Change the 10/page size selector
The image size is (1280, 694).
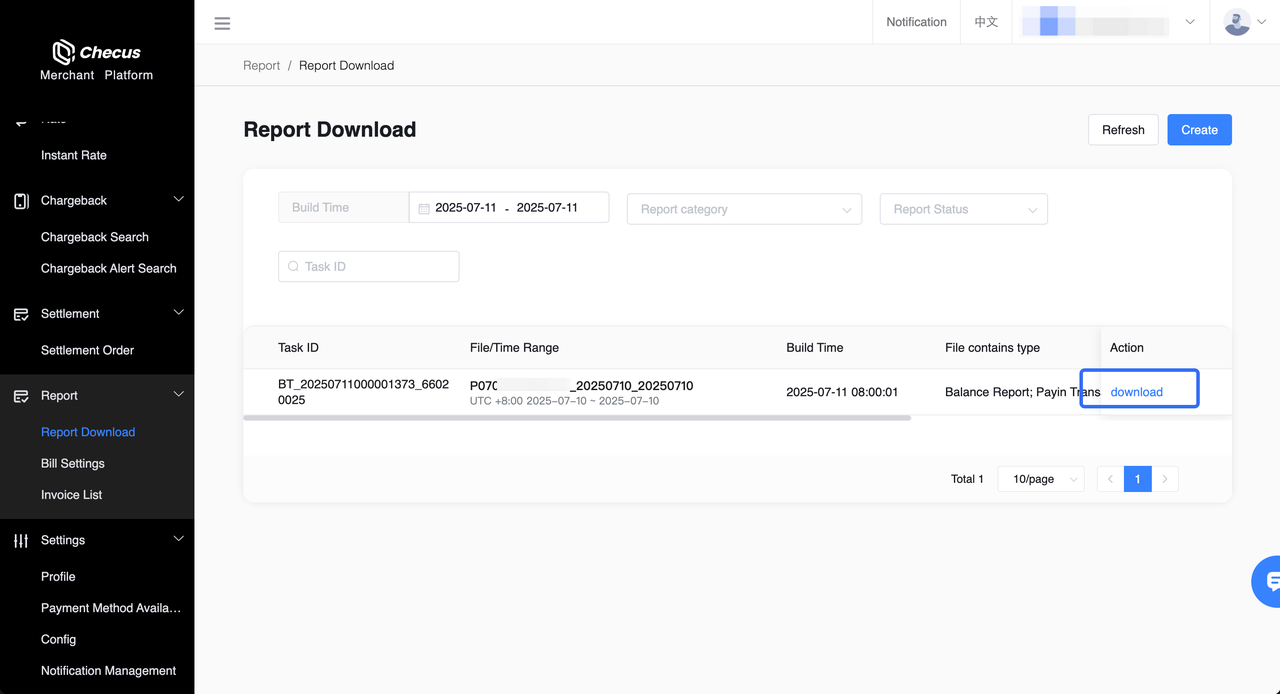pos(1041,479)
